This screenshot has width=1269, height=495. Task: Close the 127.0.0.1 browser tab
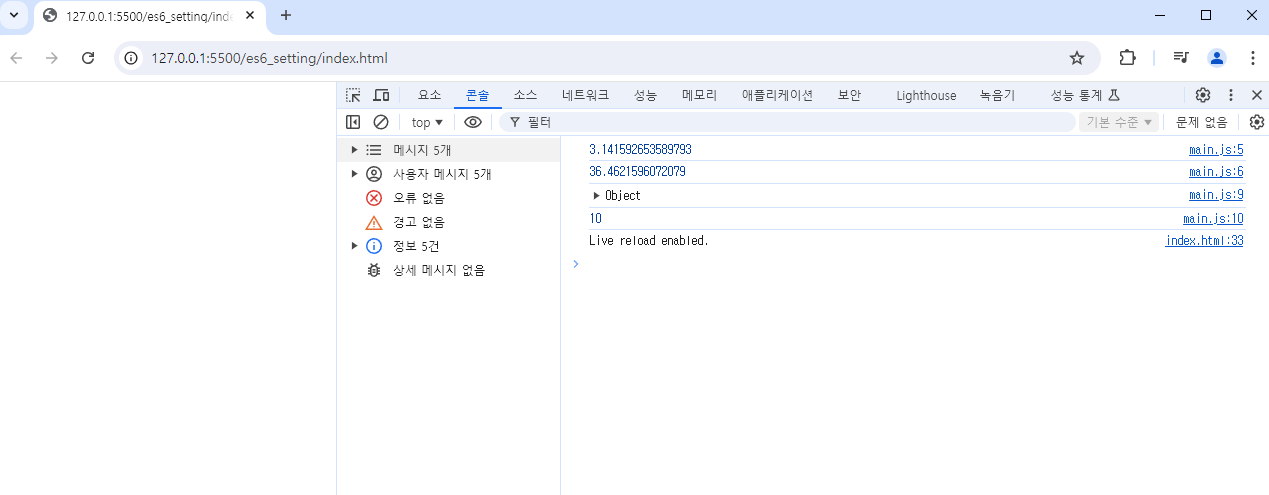[250, 16]
